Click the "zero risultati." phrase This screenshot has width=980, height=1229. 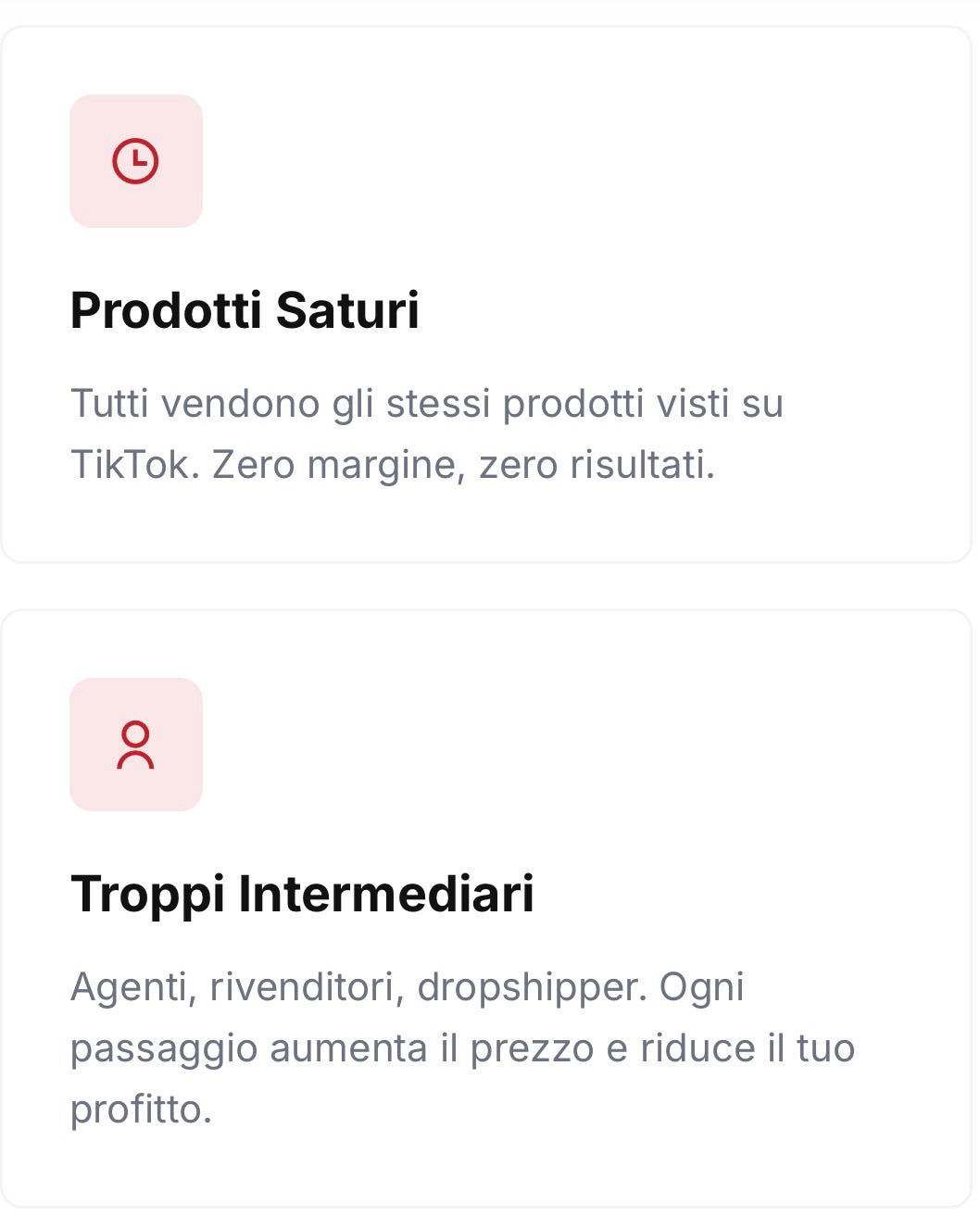tap(597, 464)
